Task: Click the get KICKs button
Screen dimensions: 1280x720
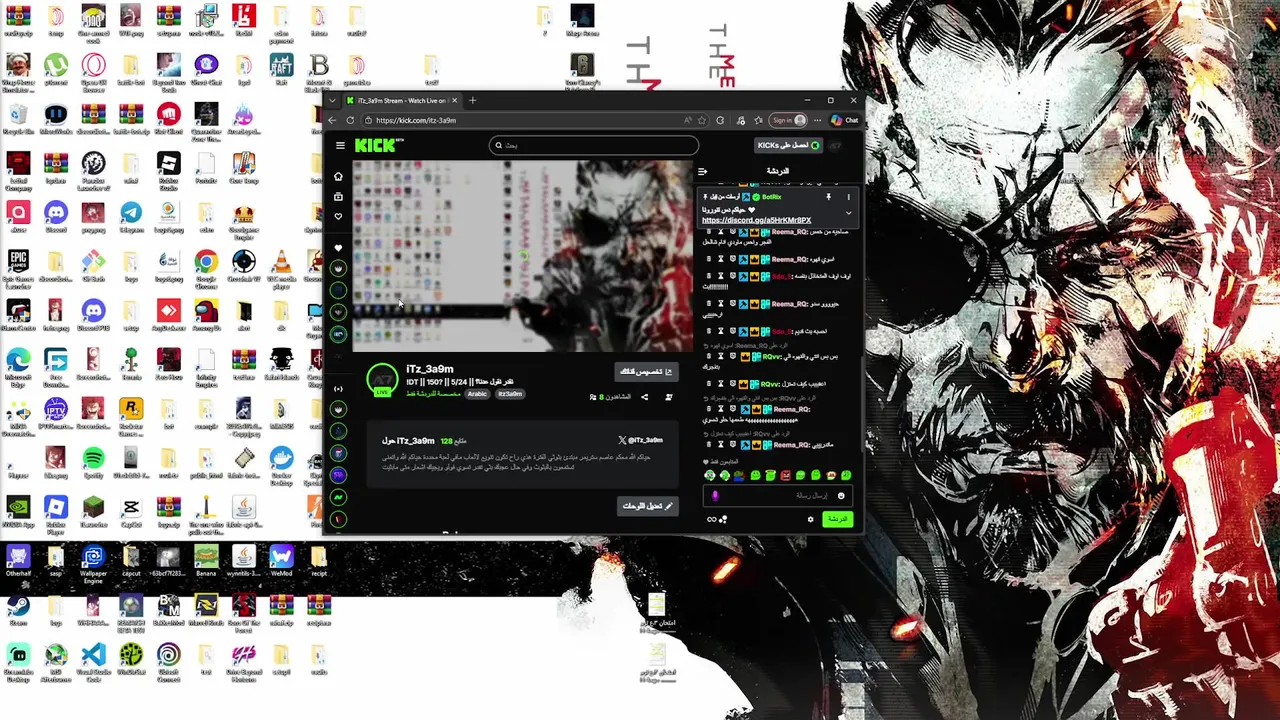Action: [x=788, y=145]
